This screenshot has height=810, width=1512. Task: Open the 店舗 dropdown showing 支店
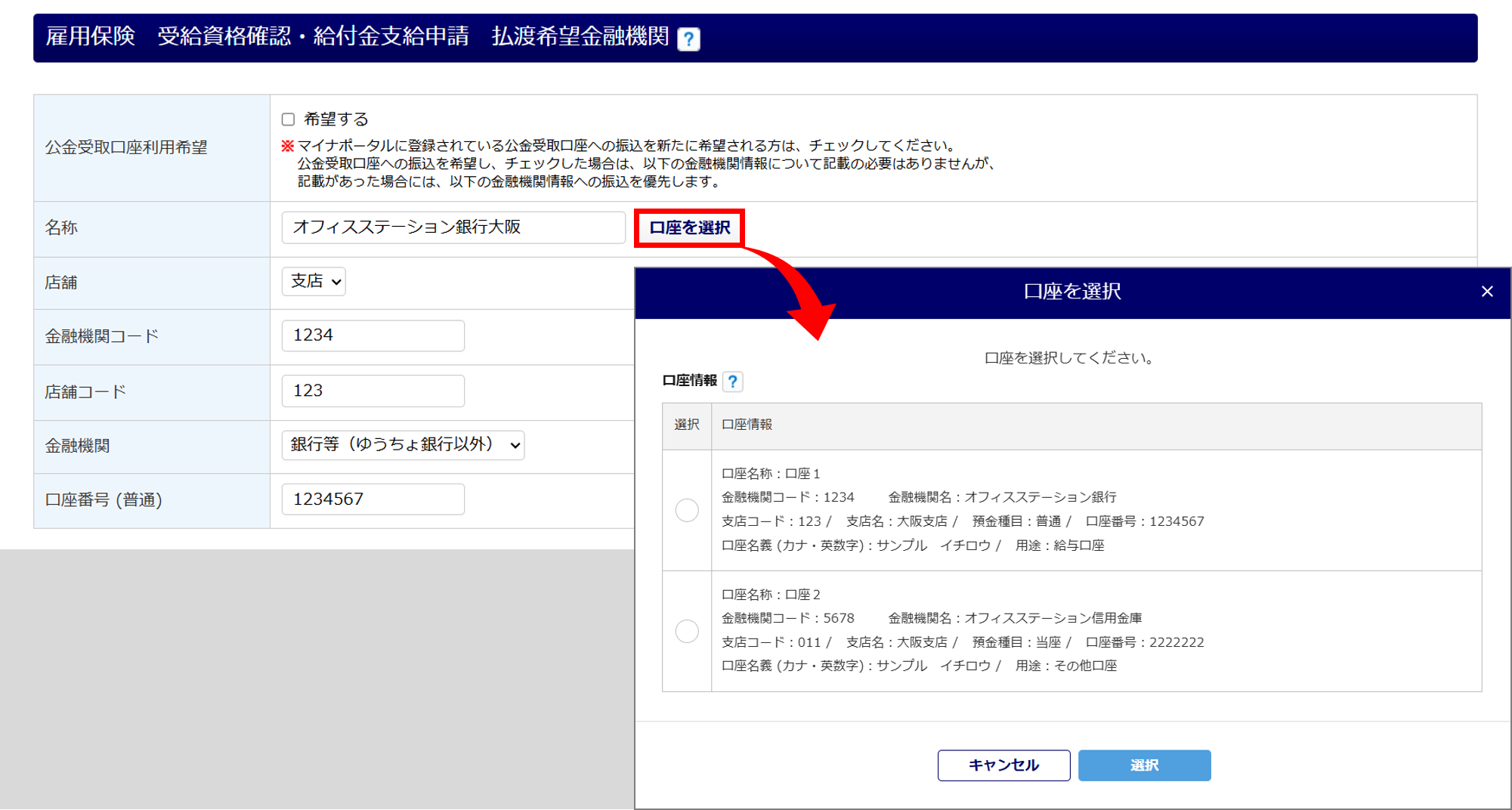314,281
